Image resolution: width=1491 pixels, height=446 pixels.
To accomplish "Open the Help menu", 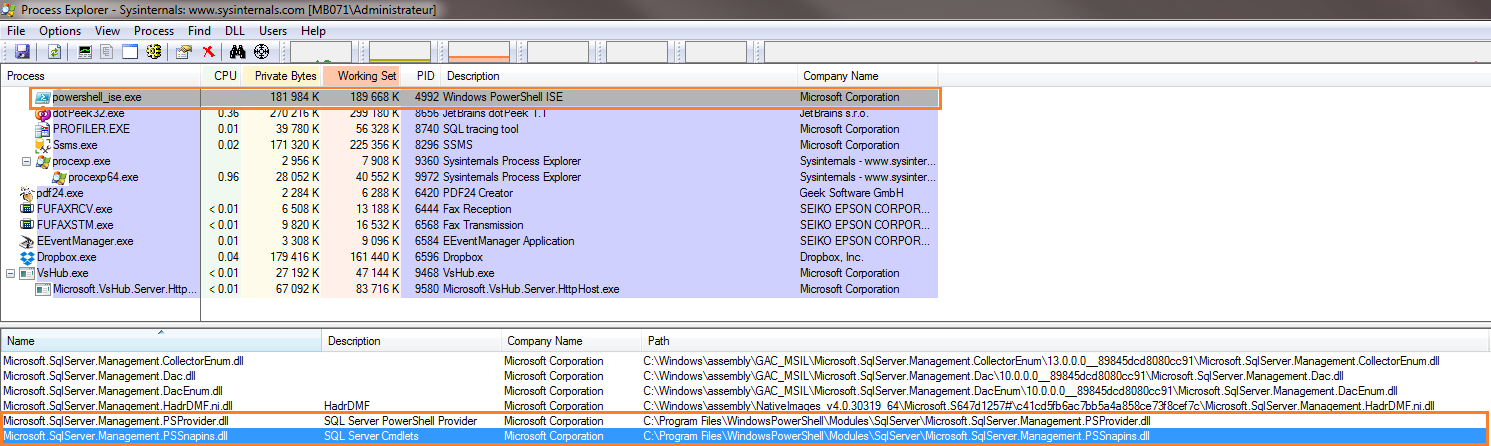I will click(313, 31).
